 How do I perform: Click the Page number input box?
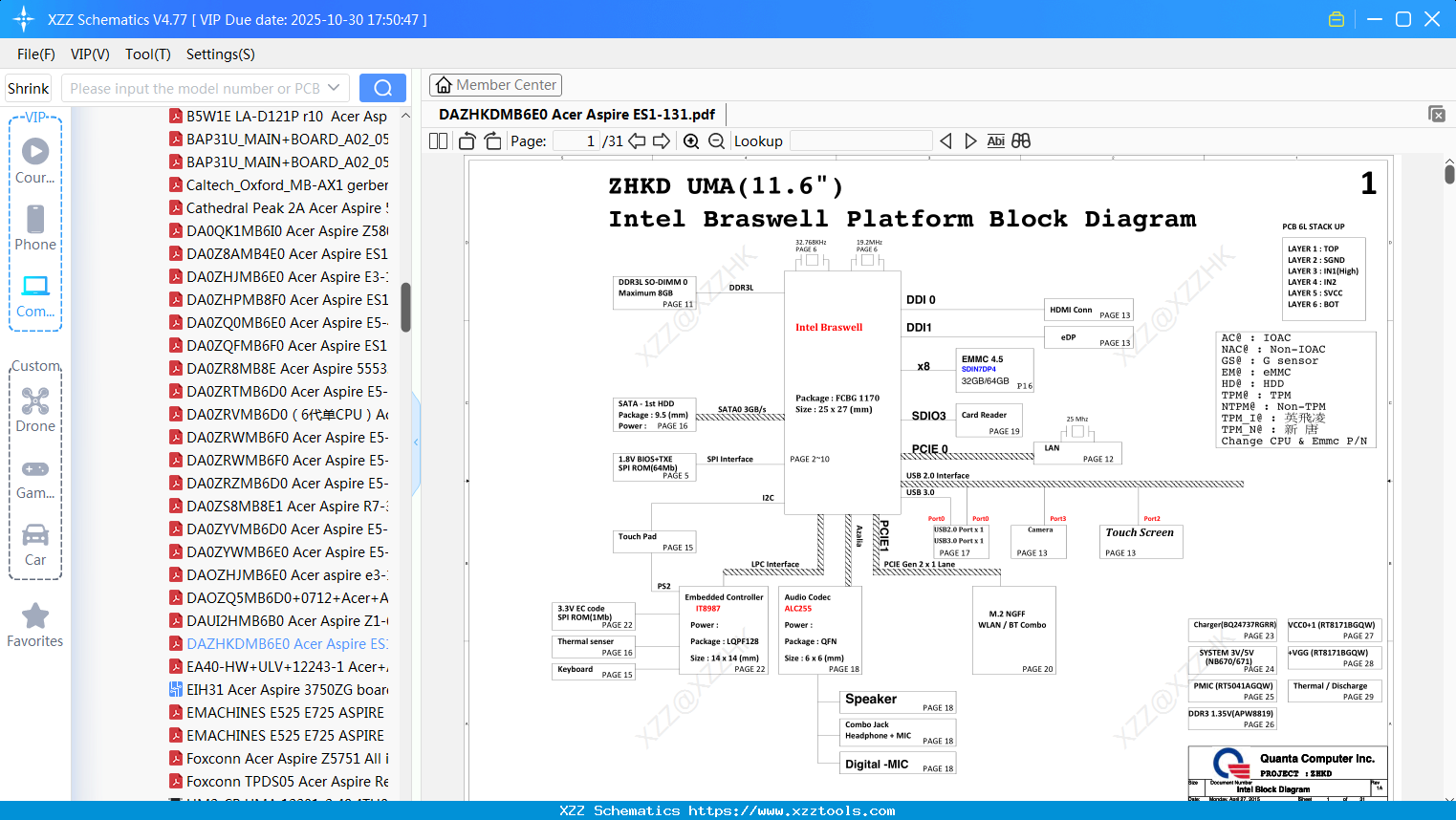[x=576, y=141]
